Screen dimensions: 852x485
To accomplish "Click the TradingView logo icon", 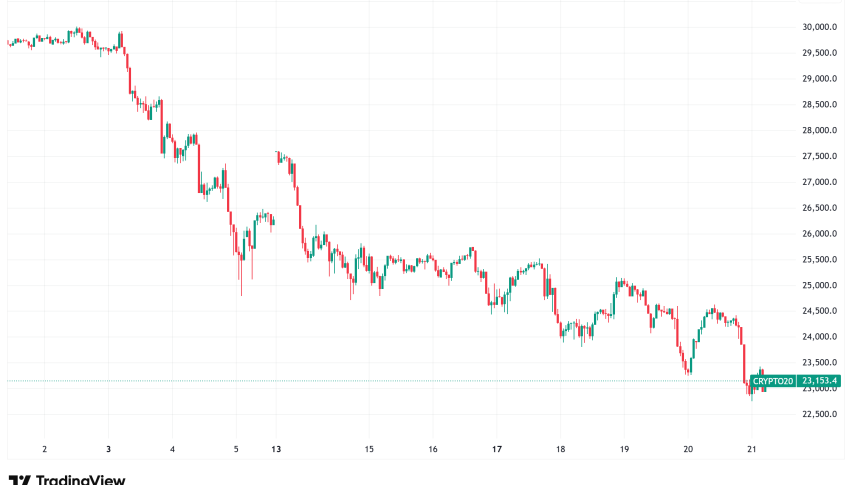I will [19, 479].
